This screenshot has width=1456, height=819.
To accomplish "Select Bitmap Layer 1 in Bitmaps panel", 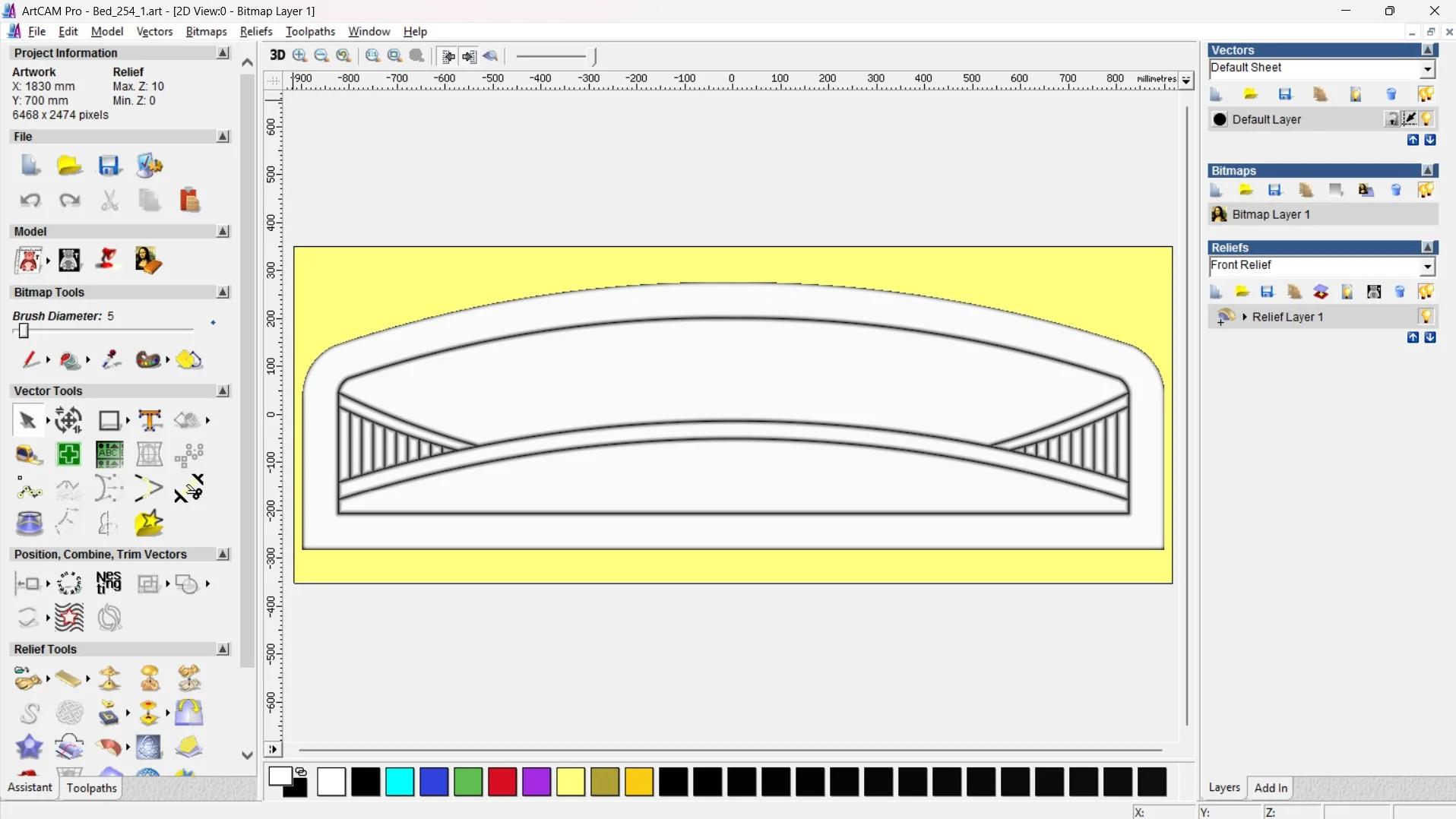I will pos(1271,214).
